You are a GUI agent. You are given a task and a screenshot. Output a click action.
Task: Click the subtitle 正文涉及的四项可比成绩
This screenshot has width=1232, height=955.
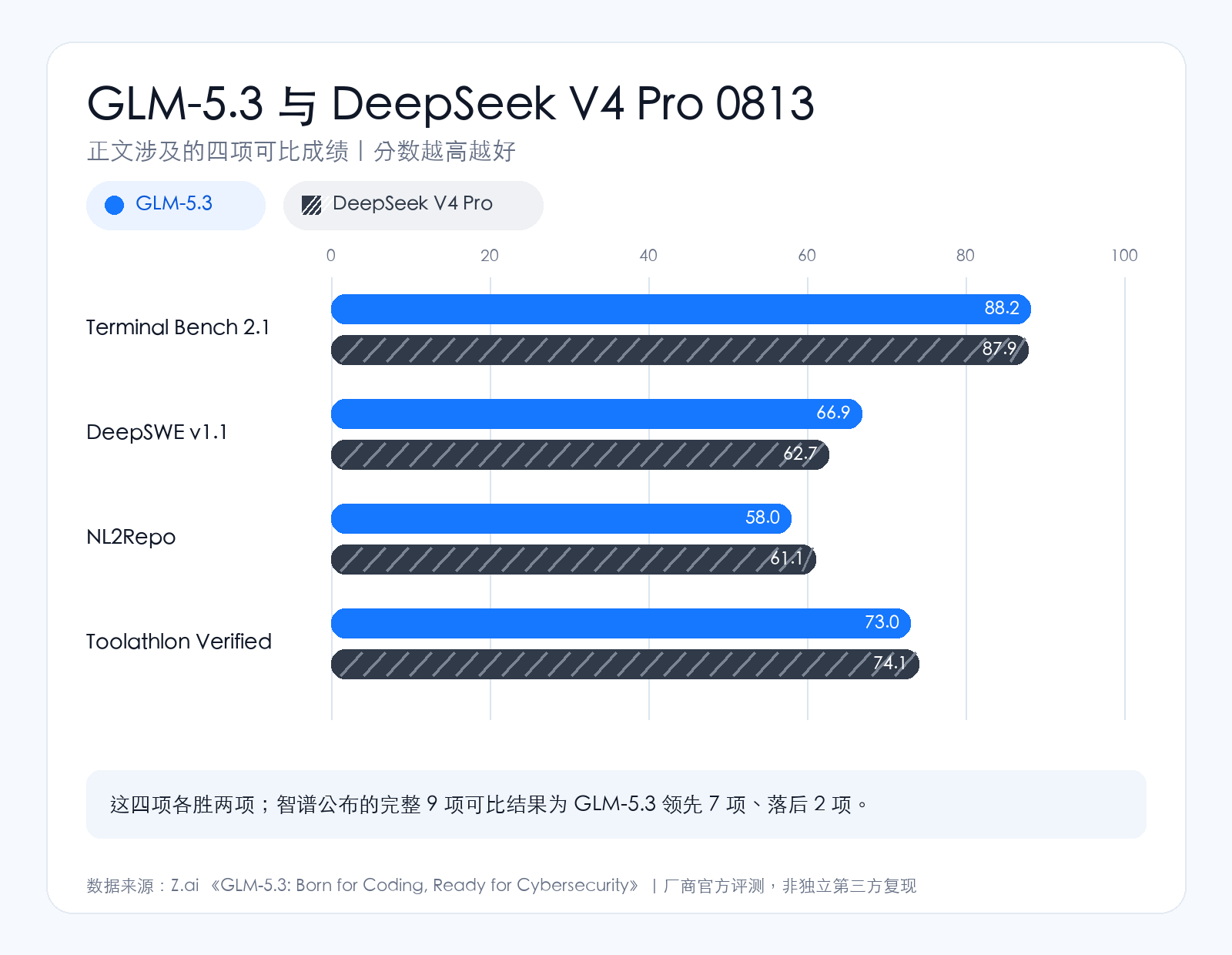pos(218,151)
